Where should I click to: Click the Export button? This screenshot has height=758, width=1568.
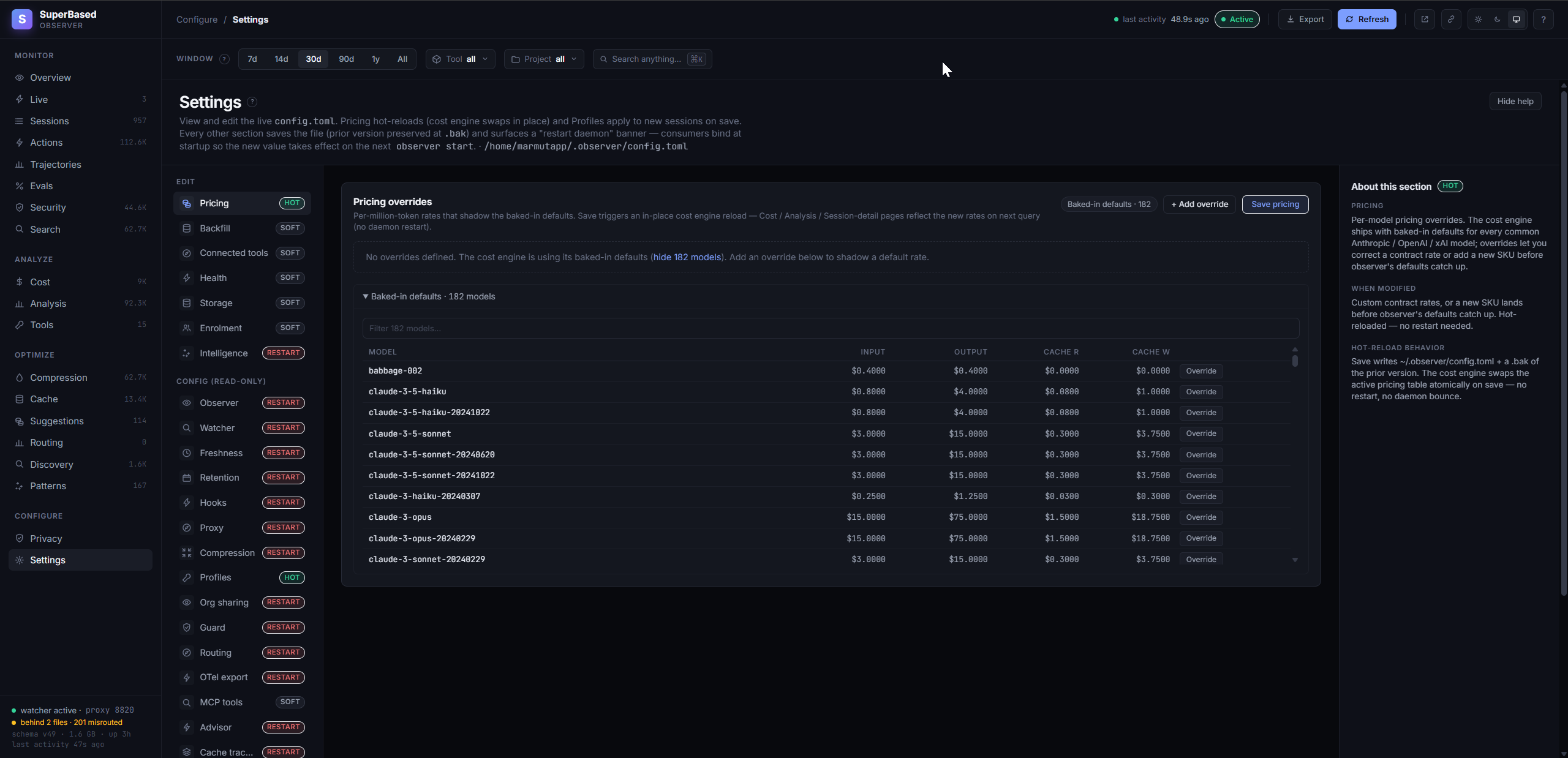[1305, 19]
